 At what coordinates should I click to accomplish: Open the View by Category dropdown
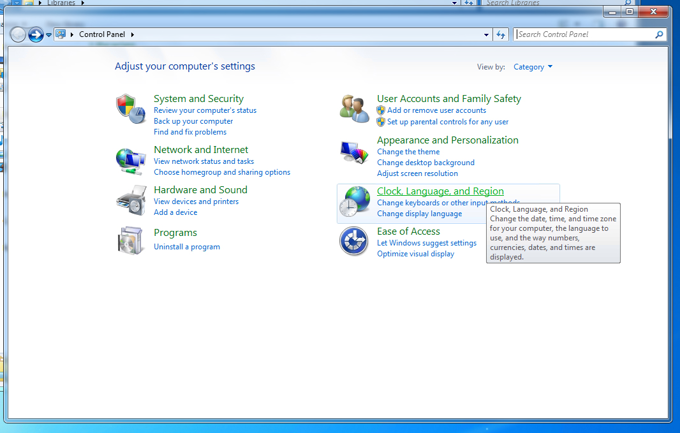[x=533, y=67]
